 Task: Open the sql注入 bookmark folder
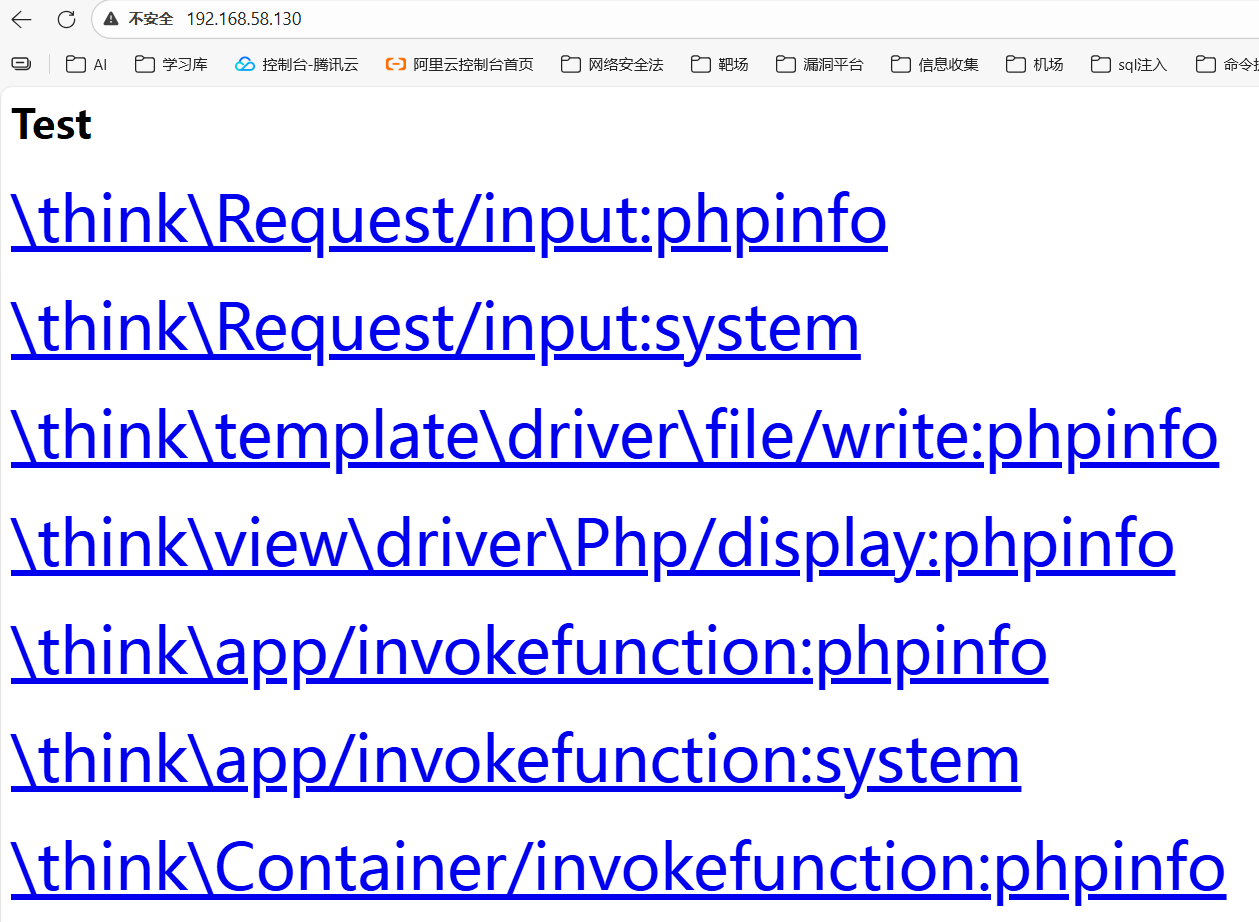coord(1129,64)
